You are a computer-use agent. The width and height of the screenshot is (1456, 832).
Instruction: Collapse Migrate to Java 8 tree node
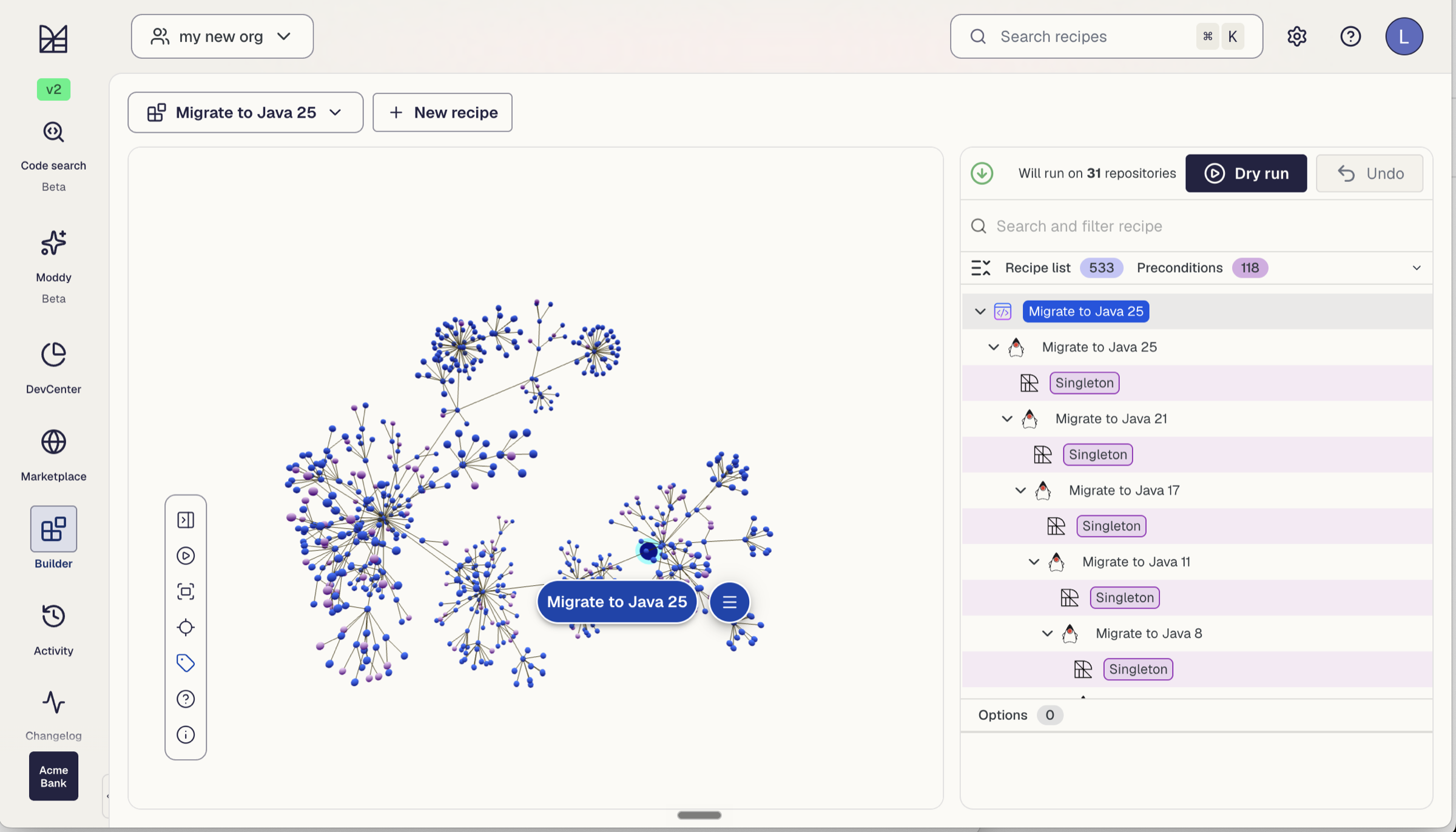tap(1047, 633)
